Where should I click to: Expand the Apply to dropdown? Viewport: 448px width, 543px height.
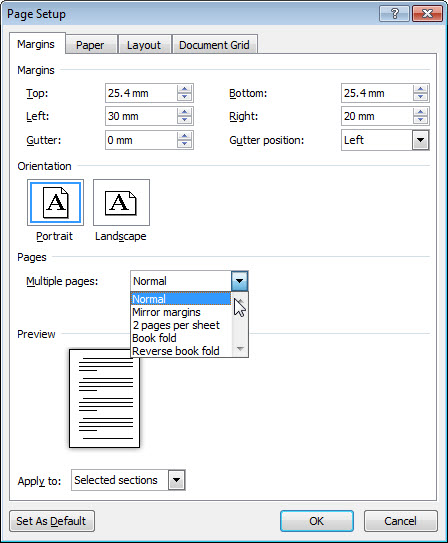click(x=177, y=480)
